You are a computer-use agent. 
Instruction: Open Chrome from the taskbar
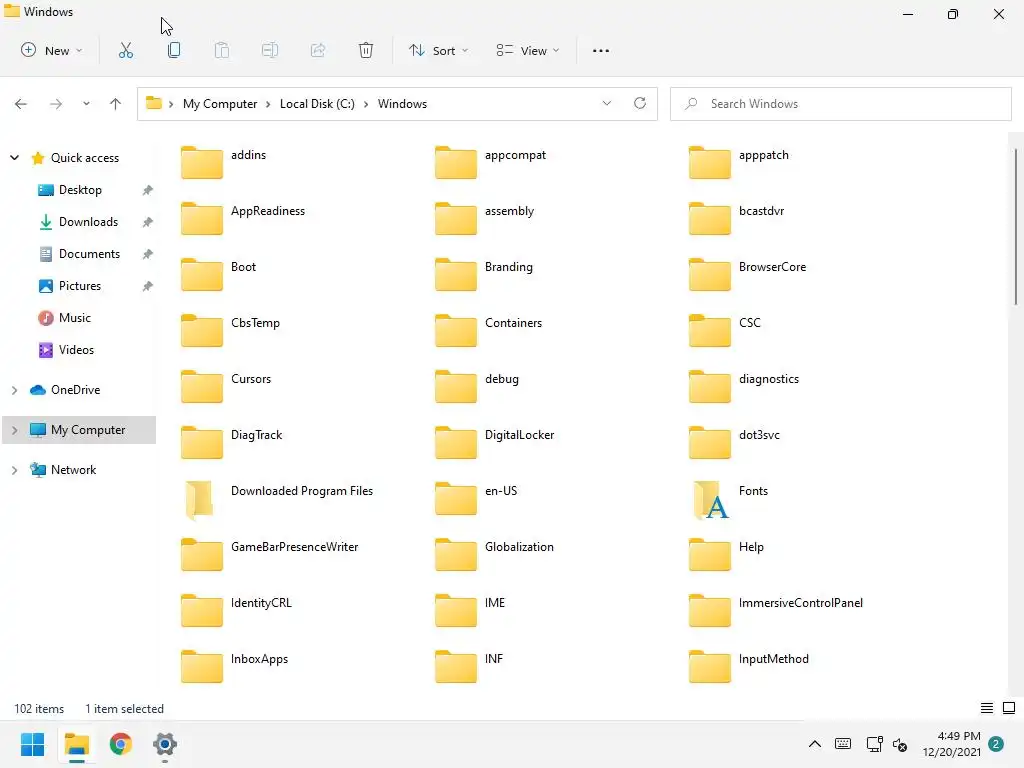[x=121, y=744]
